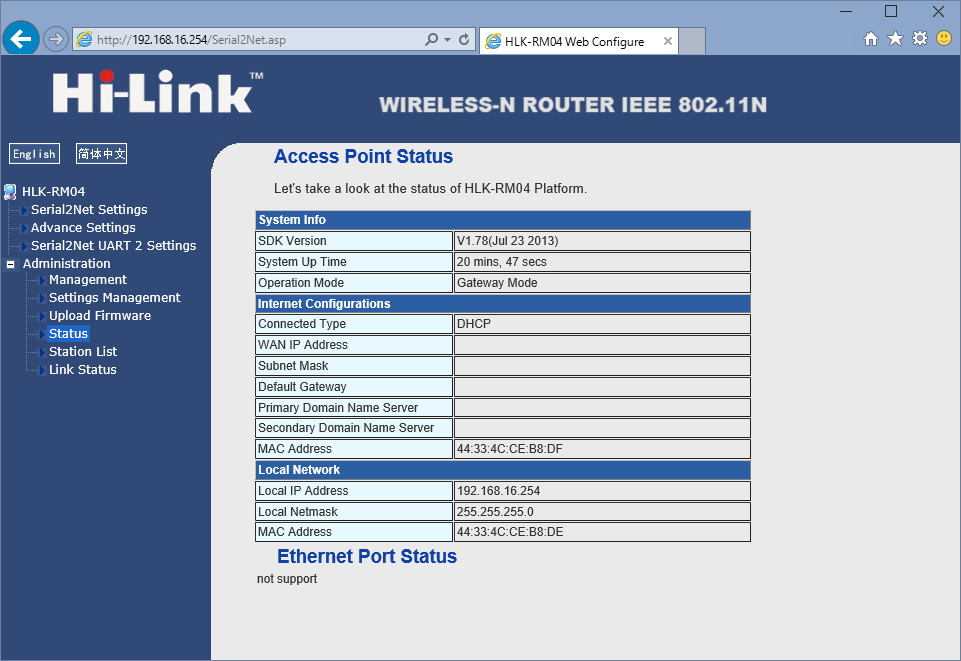Image resolution: width=961 pixels, height=661 pixels.
Task: Close the HLK-RM04 Web Configure tab
Action: 667,41
